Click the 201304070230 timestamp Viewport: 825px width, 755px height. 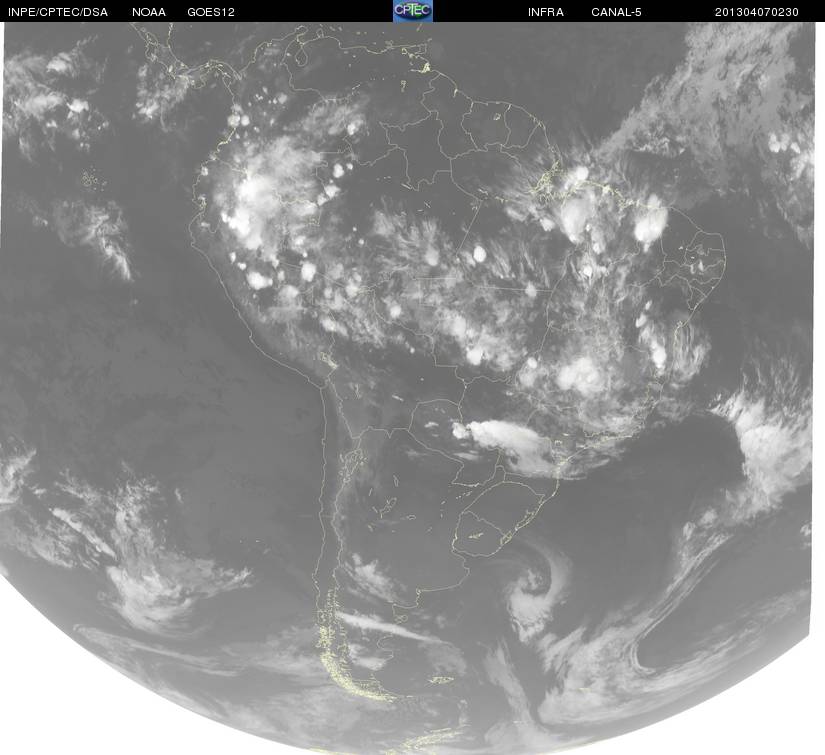[757, 12]
